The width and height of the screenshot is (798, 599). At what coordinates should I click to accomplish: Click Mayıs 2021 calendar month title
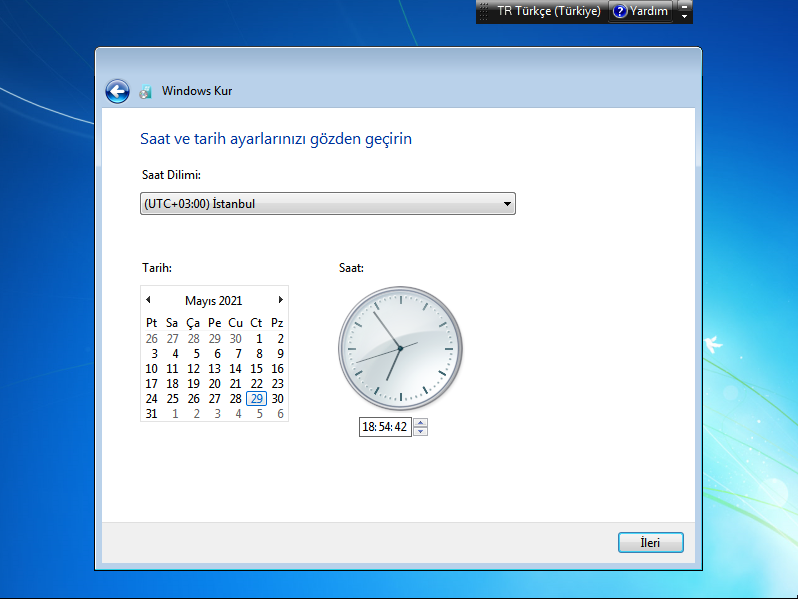[x=214, y=300]
